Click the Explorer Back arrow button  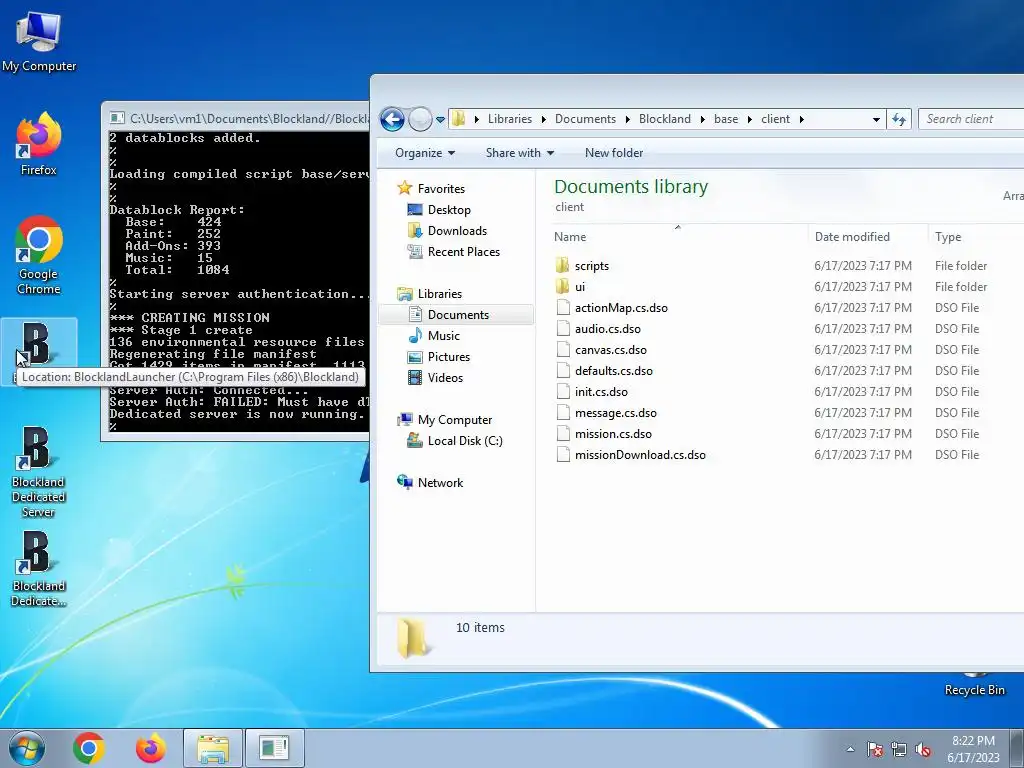coord(392,119)
